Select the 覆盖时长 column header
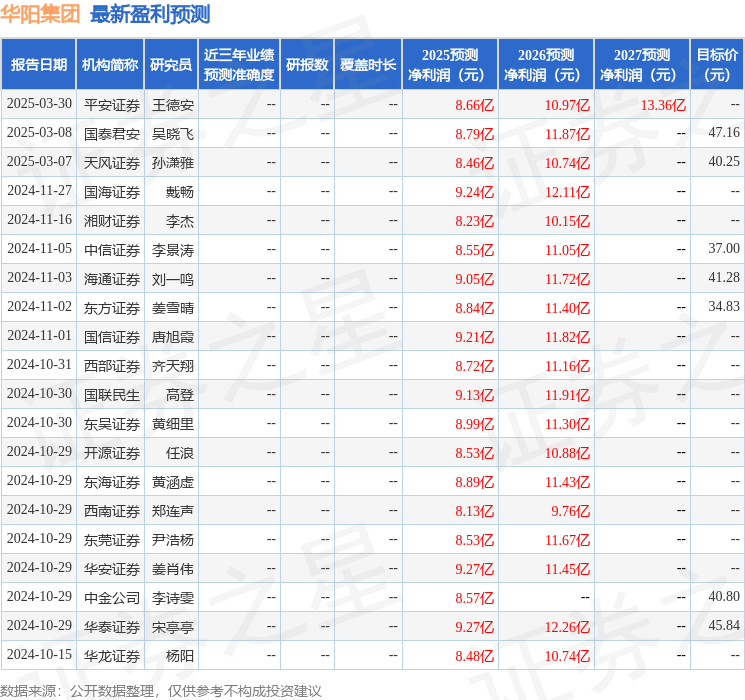 tap(368, 65)
